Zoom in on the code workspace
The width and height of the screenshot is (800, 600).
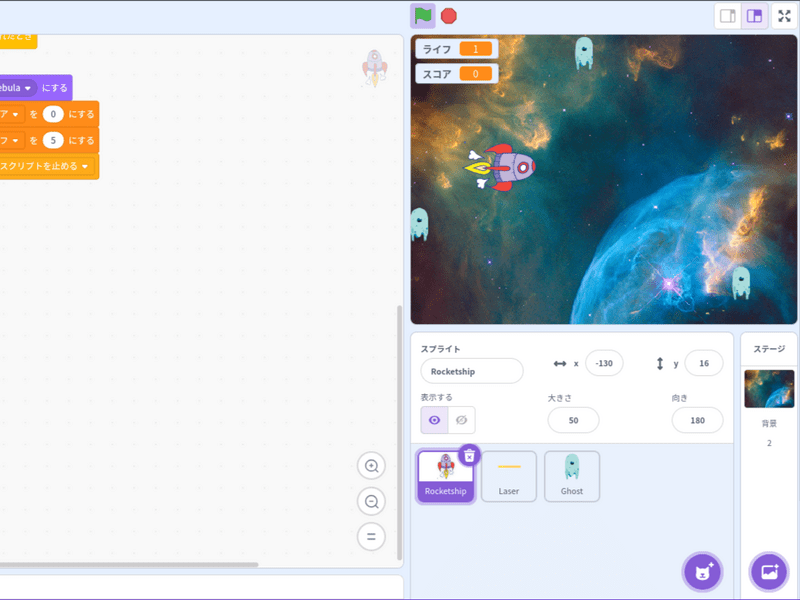(x=371, y=466)
